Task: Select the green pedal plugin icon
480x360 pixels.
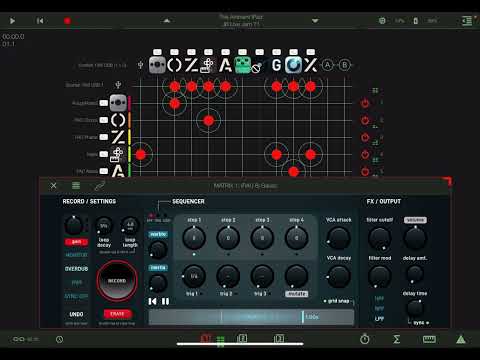Action: pyautogui.click(x=243, y=65)
